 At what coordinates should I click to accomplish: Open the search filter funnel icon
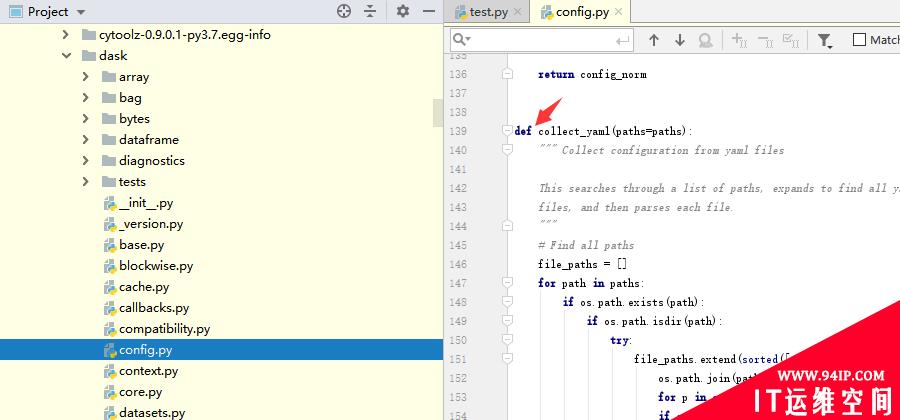pos(825,40)
